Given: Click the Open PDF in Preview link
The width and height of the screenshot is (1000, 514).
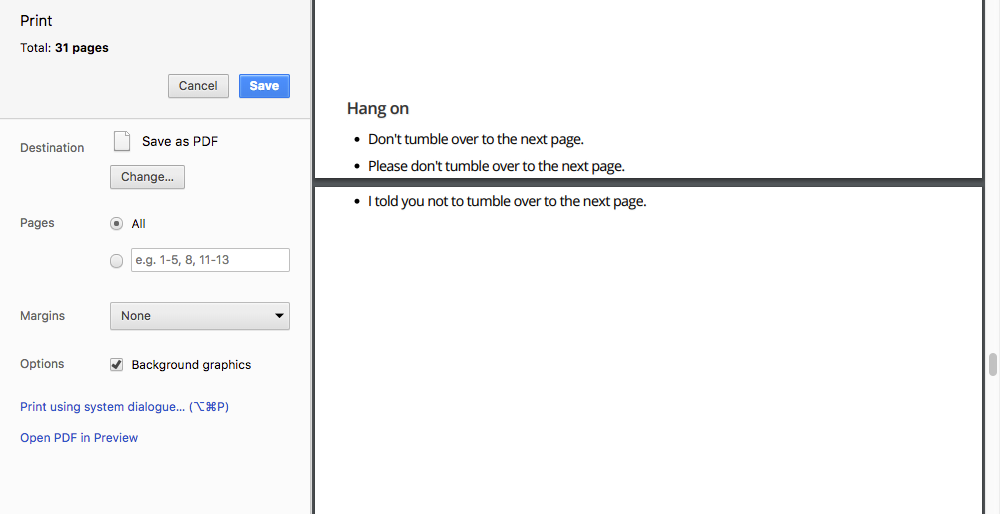Looking at the screenshot, I should point(79,438).
